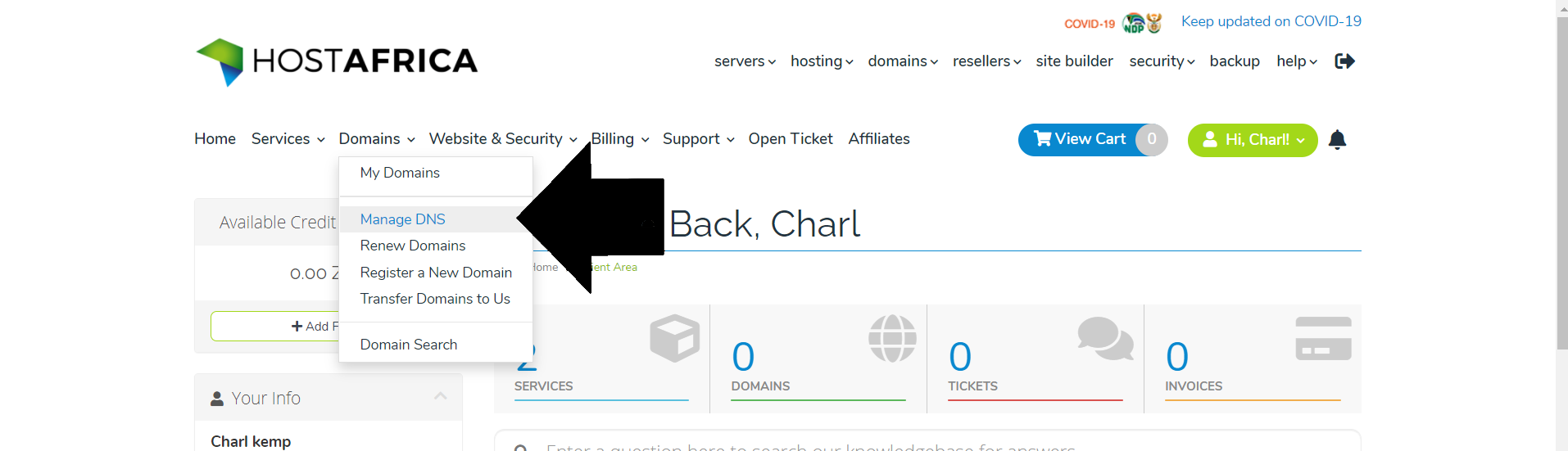Expand the resellers dropdown in top menu
1568x451 pixels.
point(986,61)
